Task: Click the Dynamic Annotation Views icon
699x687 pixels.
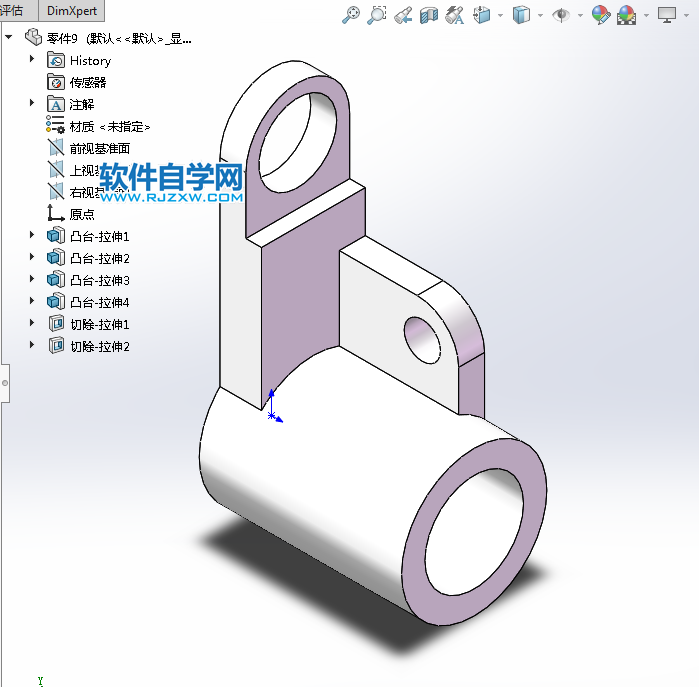Action: click(455, 15)
